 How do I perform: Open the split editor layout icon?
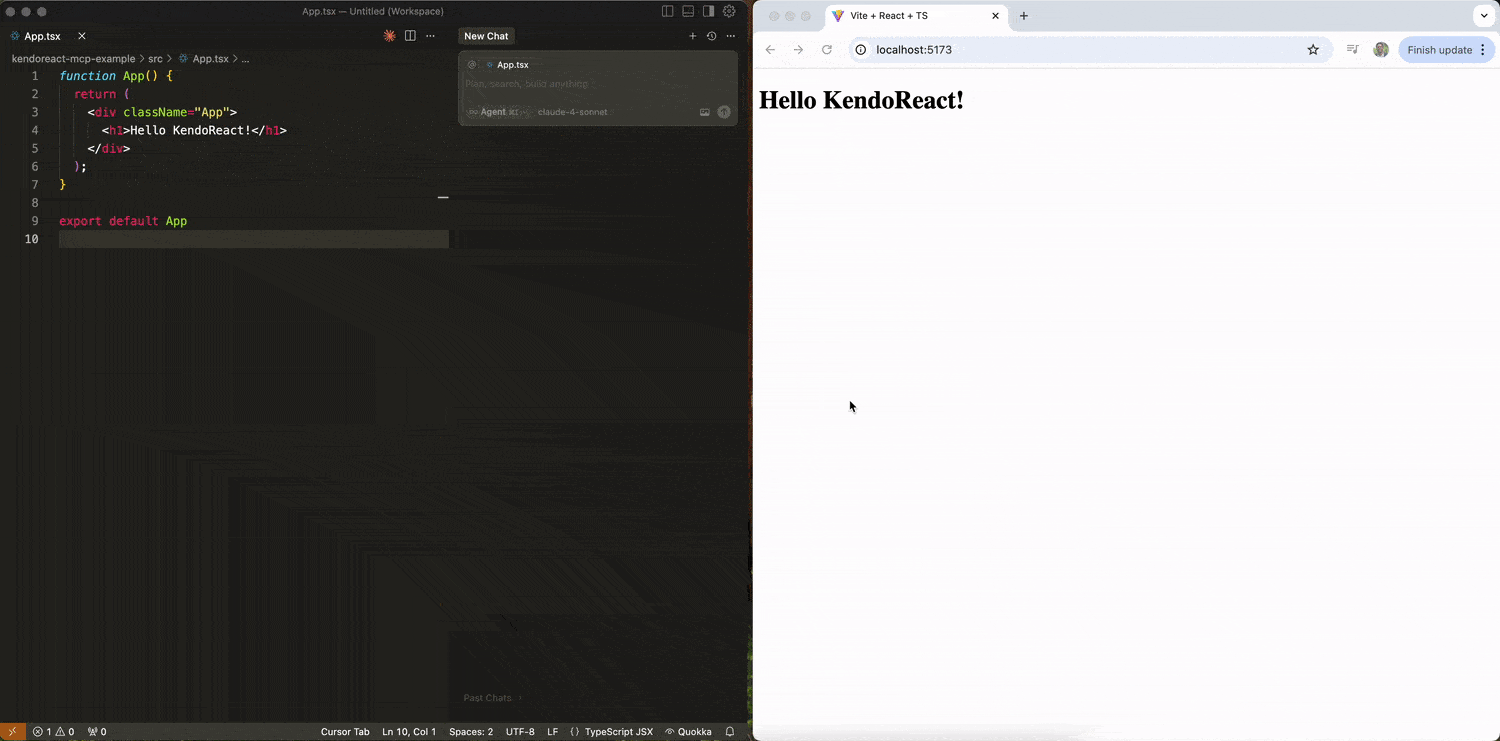(x=410, y=35)
